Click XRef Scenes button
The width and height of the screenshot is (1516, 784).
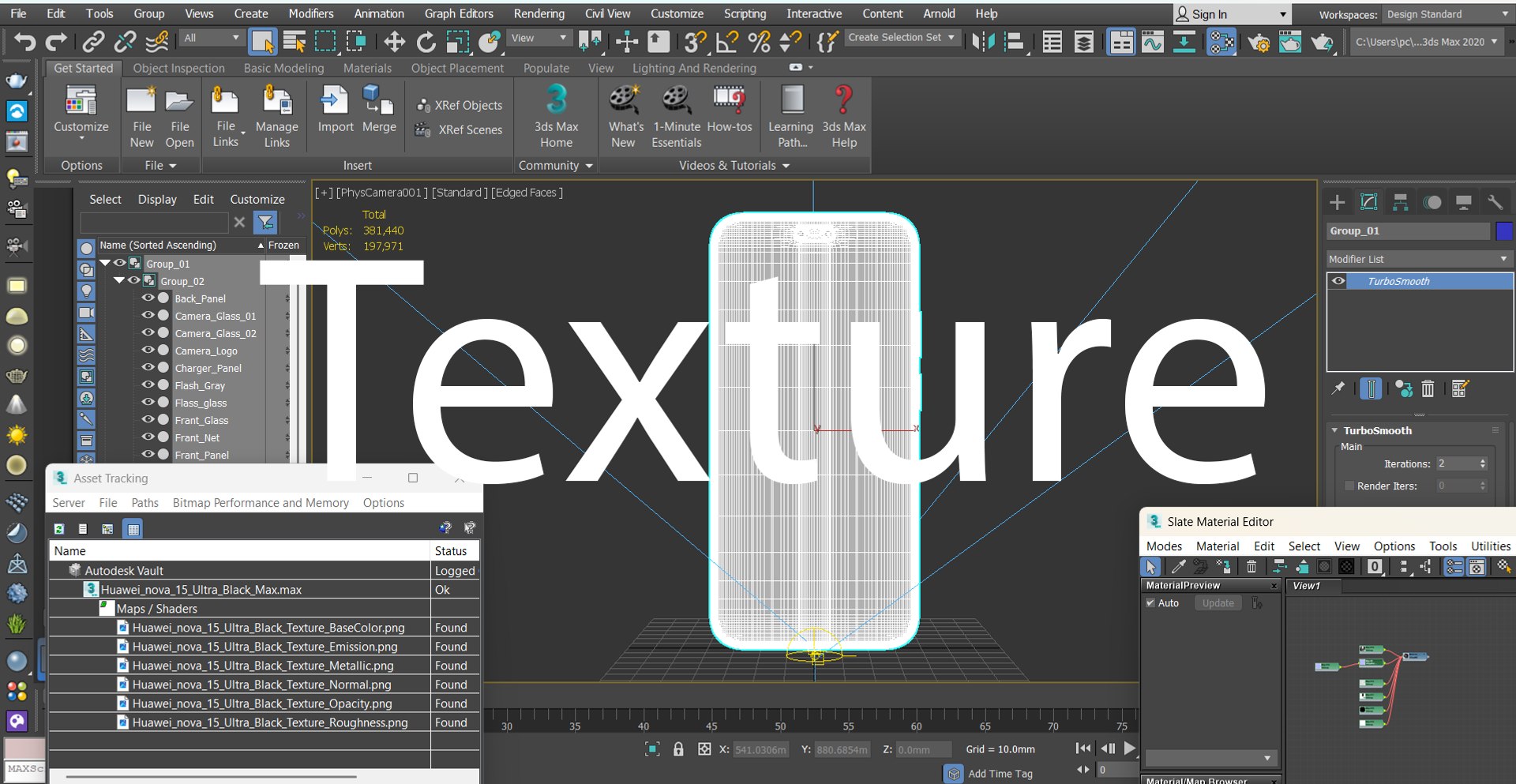(x=460, y=129)
